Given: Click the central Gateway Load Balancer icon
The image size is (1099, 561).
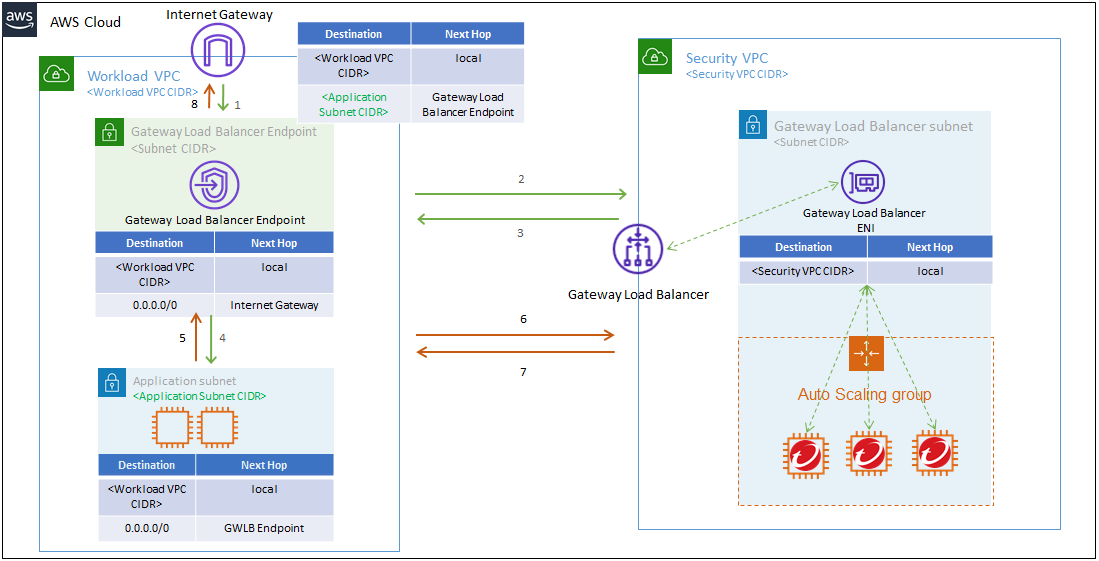Looking at the screenshot, I should 638,250.
